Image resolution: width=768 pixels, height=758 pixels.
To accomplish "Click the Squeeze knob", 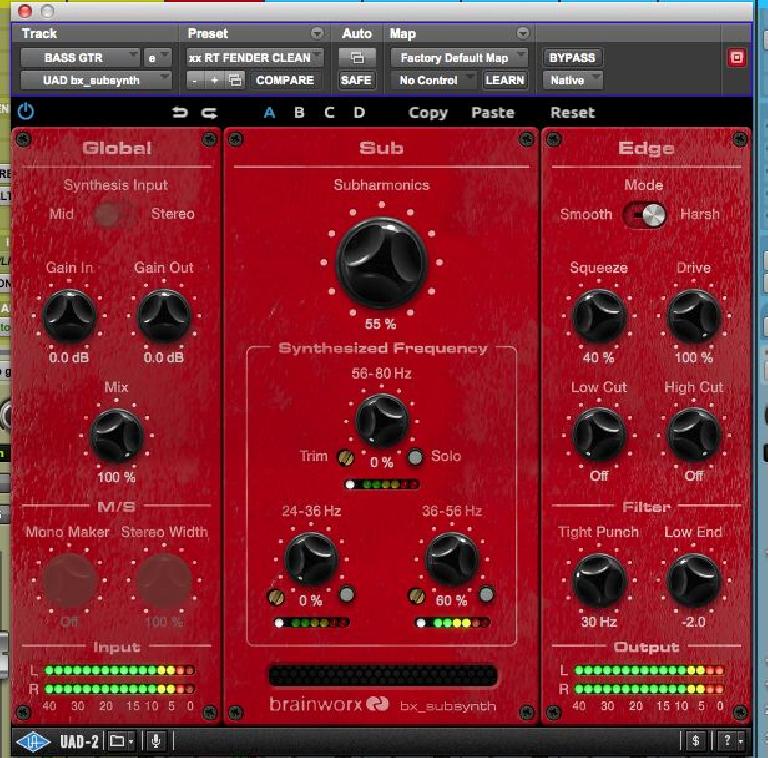I will click(x=599, y=316).
